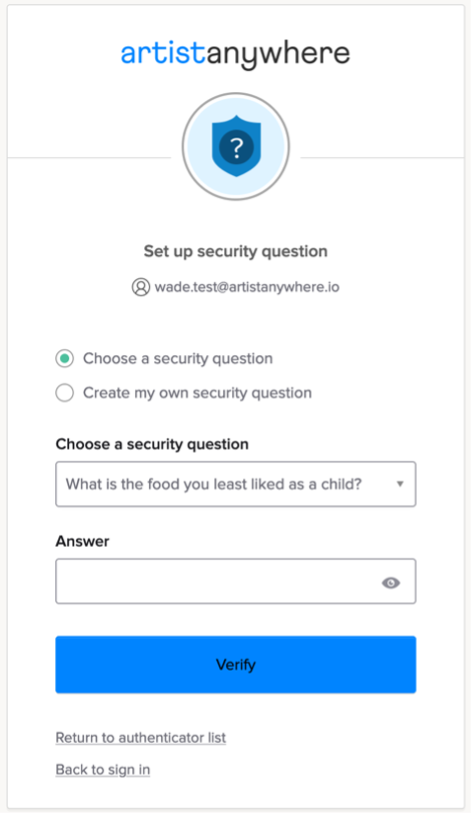The image size is (473, 815).
Task: Click the 'Set up security question' heading
Action: pos(235,252)
